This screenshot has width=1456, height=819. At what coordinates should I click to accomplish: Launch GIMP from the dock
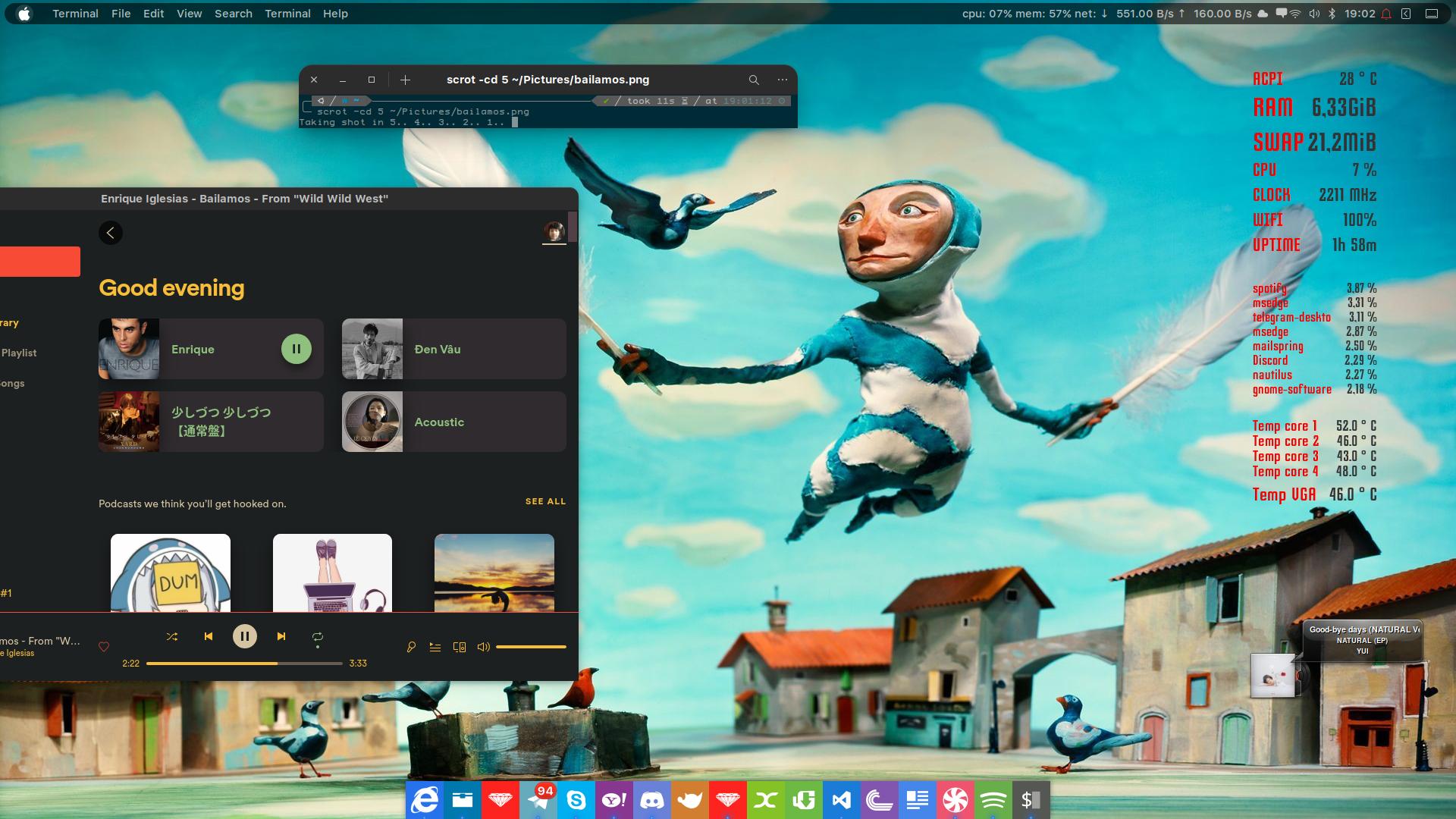click(x=690, y=800)
